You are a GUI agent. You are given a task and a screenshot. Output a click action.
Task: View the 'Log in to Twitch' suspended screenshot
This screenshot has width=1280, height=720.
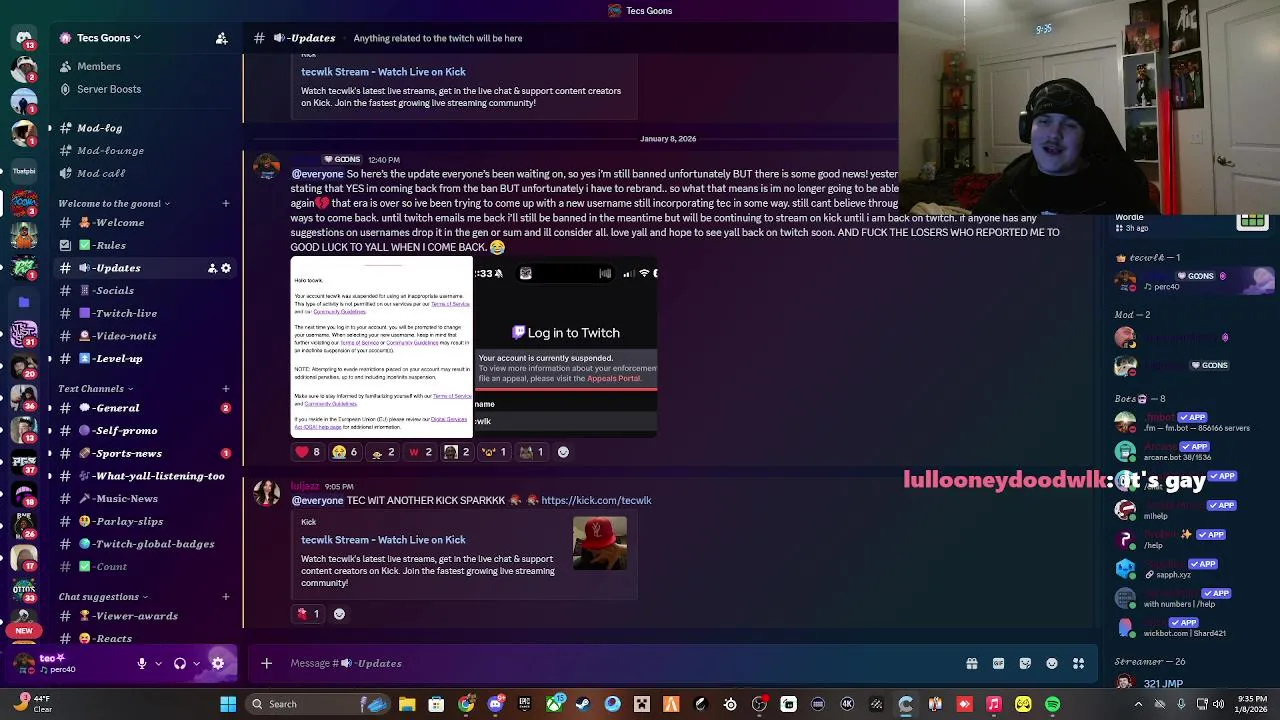(566, 347)
